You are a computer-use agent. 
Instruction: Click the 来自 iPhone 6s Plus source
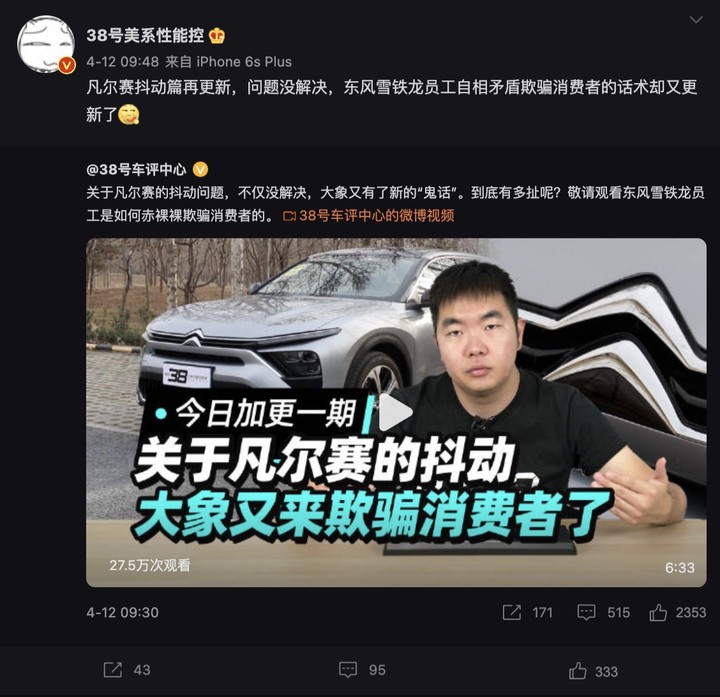pyautogui.click(x=228, y=62)
